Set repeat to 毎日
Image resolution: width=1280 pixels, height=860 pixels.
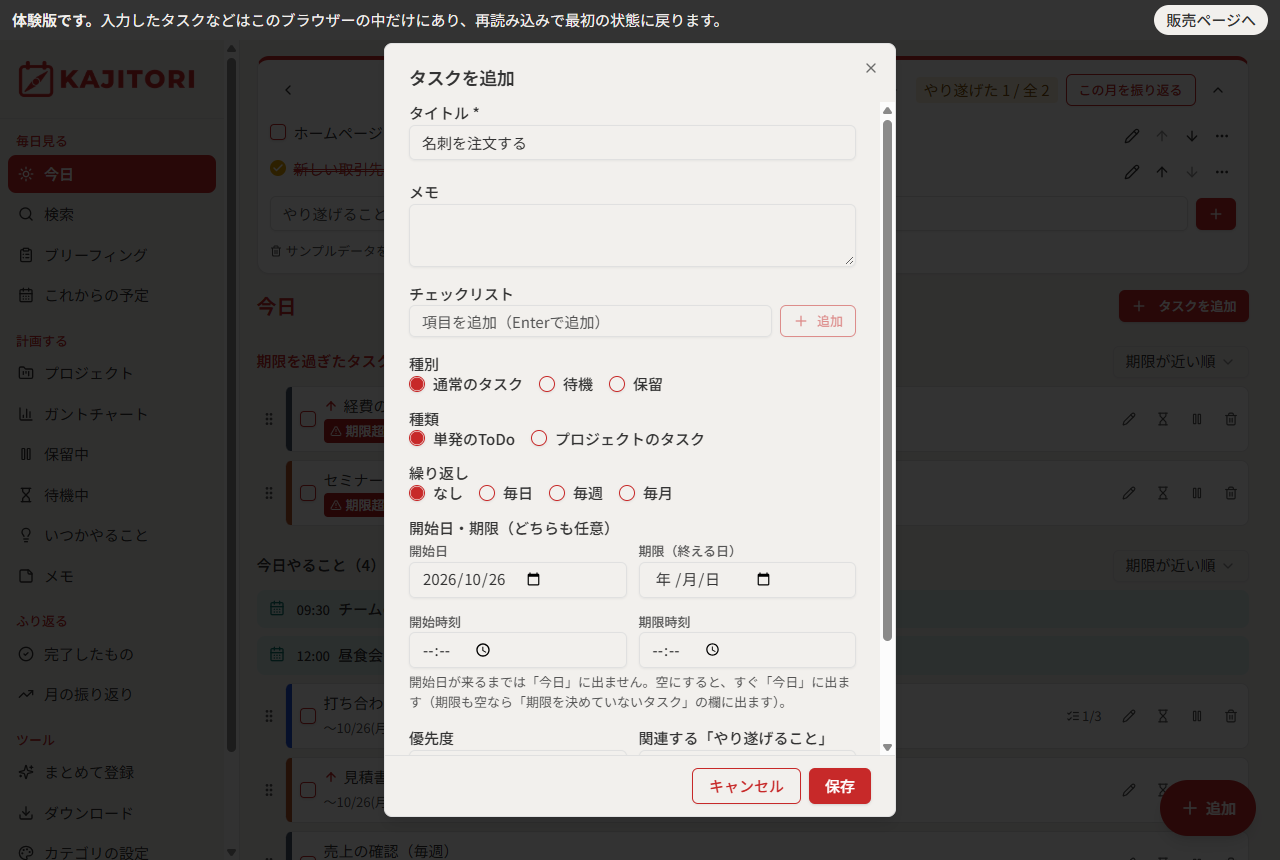(x=487, y=493)
